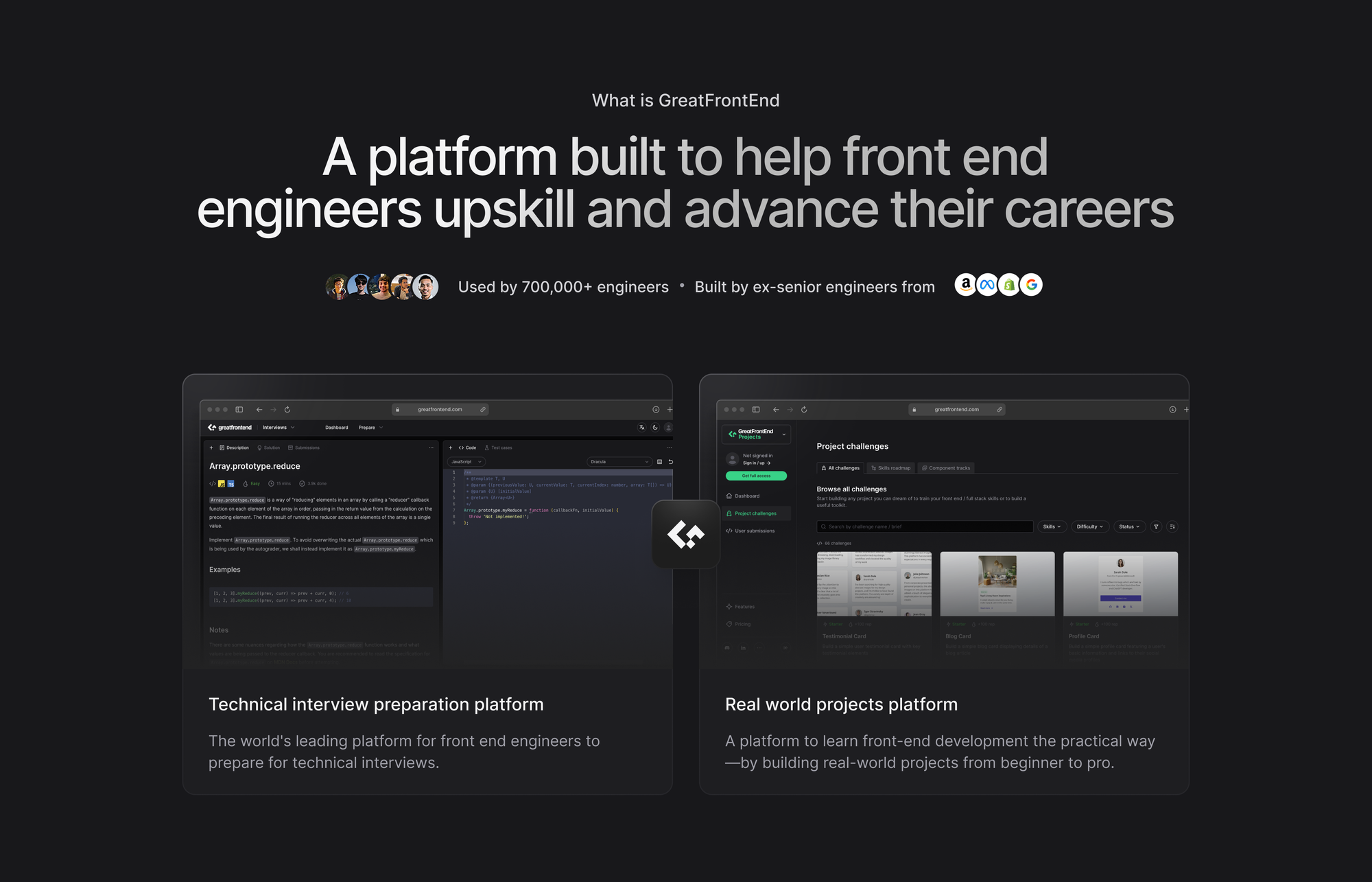Click the filter funnel icon near Status
The width and height of the screenshot is (1372, 882).
(x=1156, y=526)
